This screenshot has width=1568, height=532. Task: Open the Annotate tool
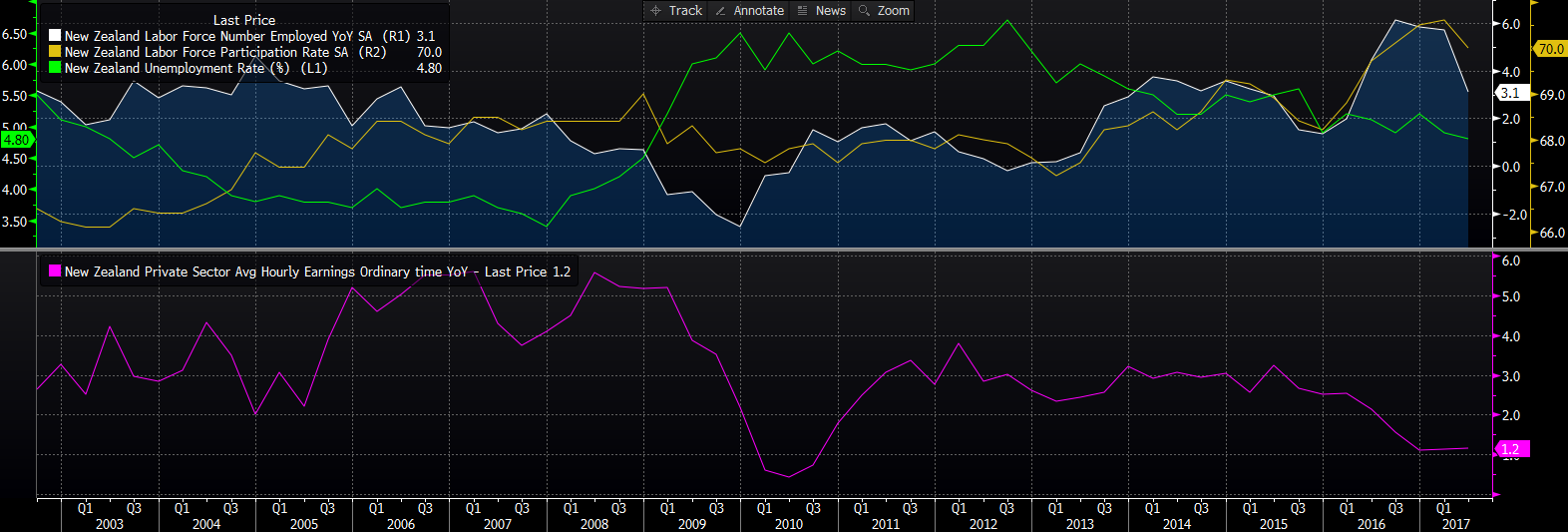[758, 11]
